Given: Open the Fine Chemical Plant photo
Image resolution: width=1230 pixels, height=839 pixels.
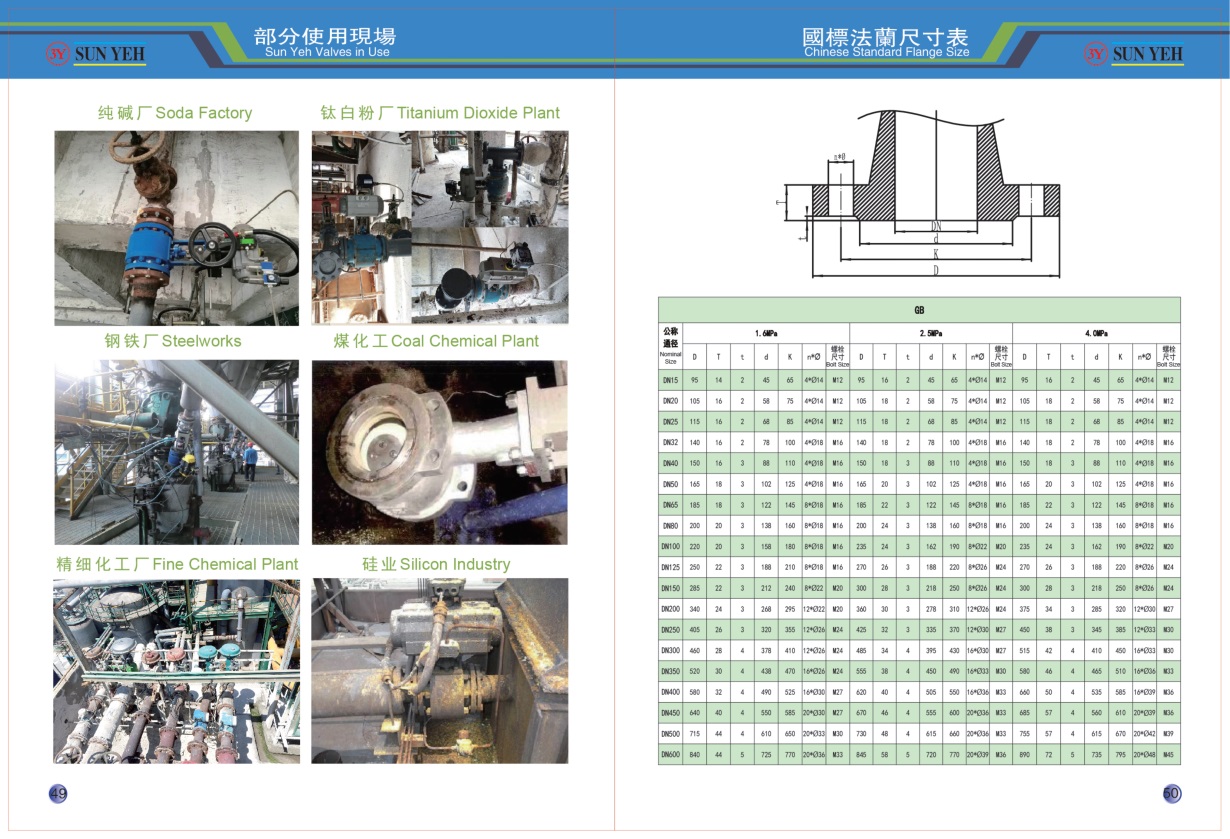Looking at the screenshot, I should click(176, 671).
